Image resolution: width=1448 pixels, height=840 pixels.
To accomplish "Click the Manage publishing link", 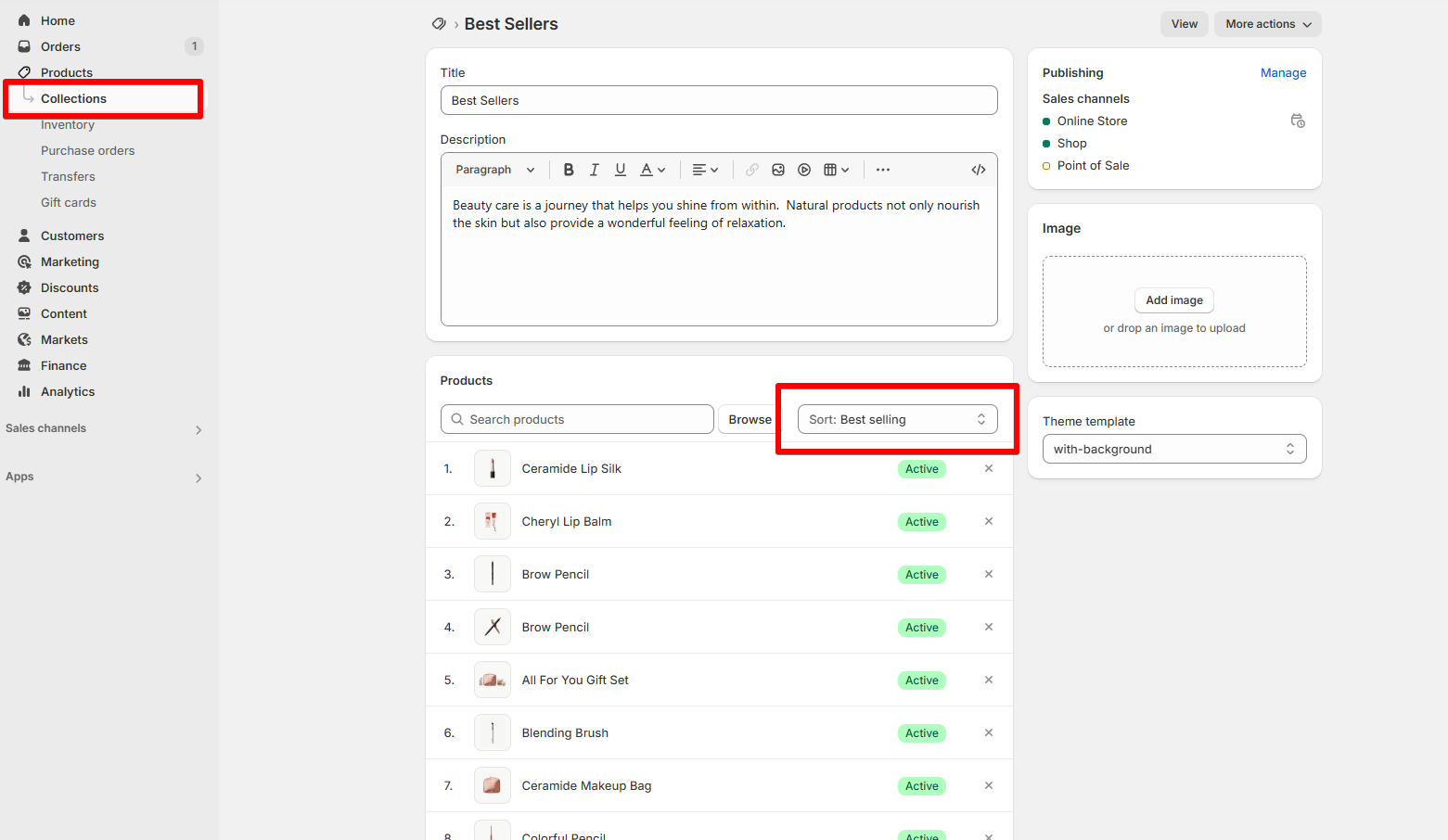I will click(1283, 72).
